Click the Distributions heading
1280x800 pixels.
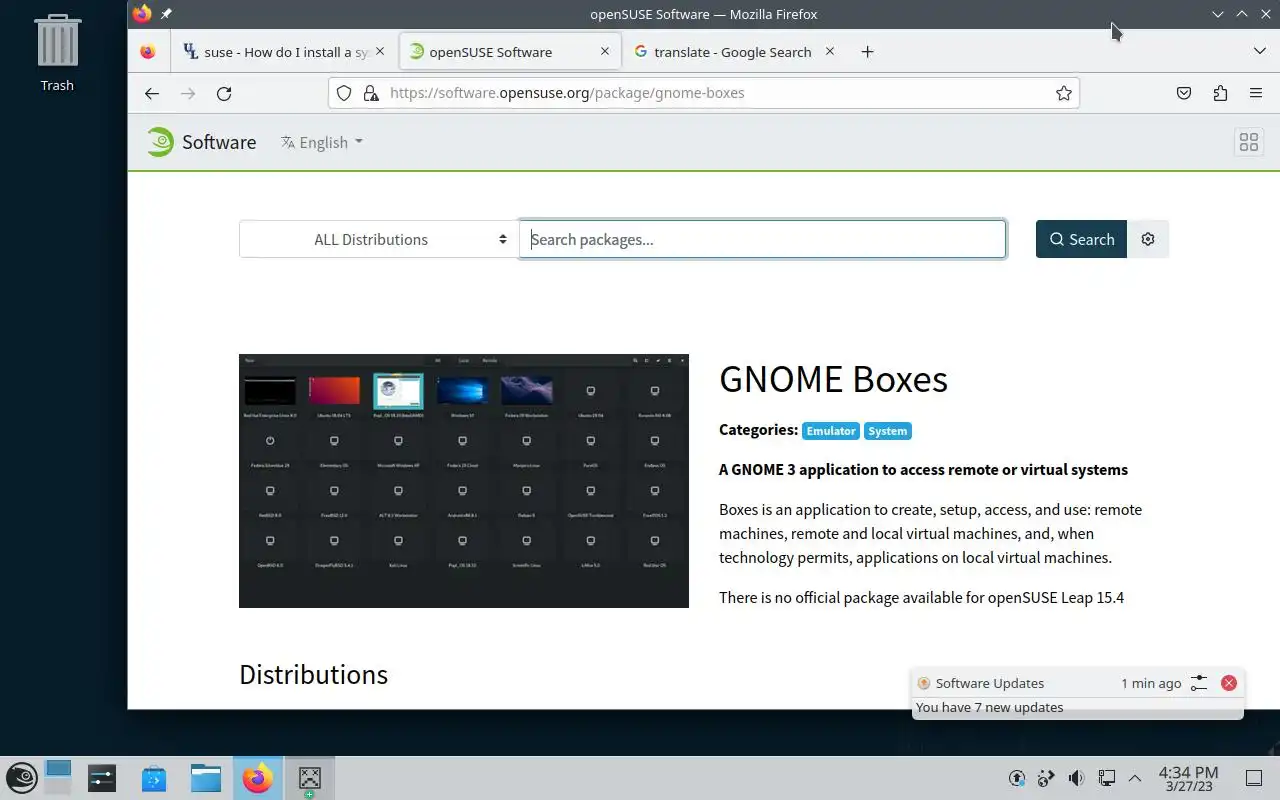click(313, 674)
